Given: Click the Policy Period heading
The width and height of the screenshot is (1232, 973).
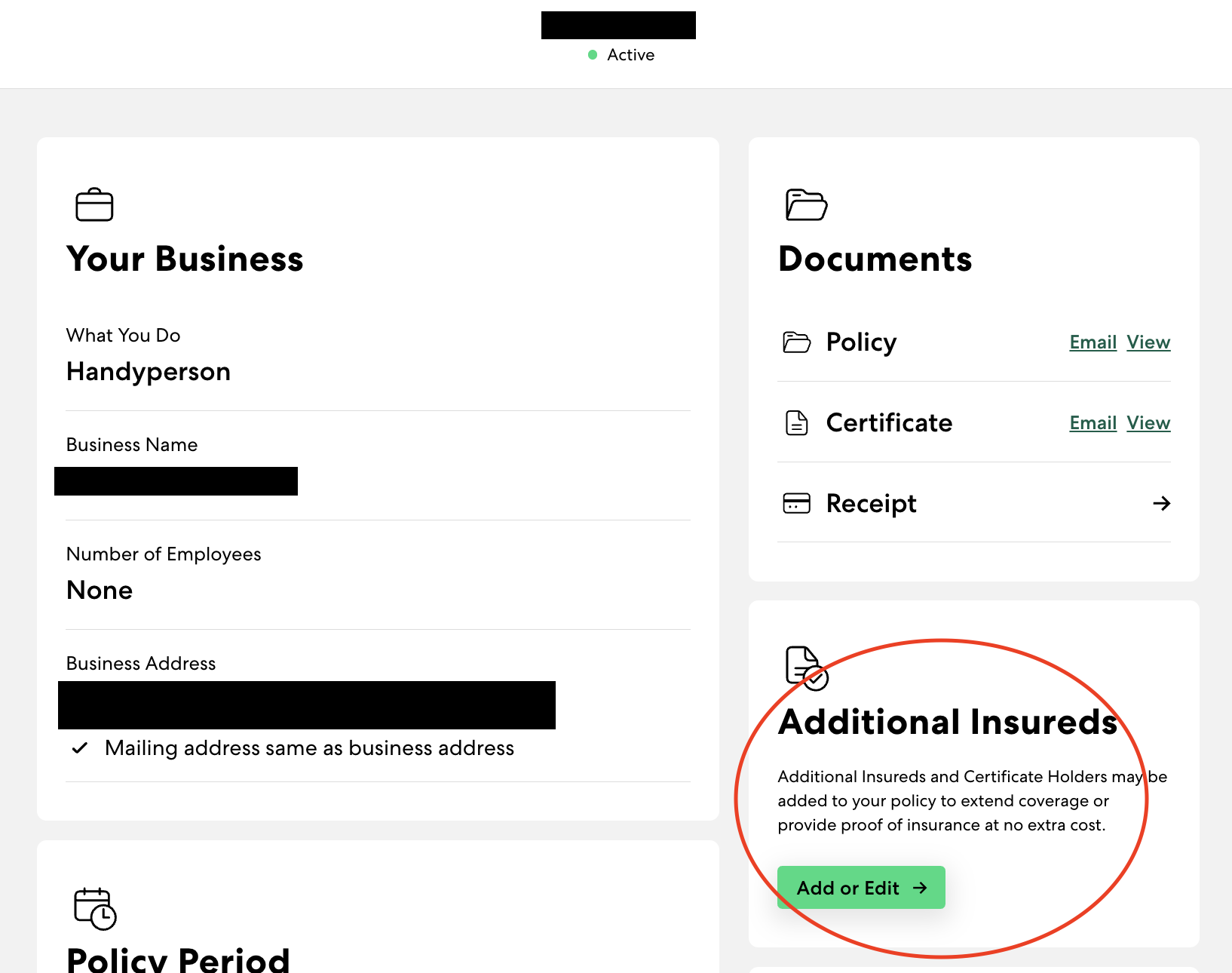Looking at the screenshot, I should [178, 959].
